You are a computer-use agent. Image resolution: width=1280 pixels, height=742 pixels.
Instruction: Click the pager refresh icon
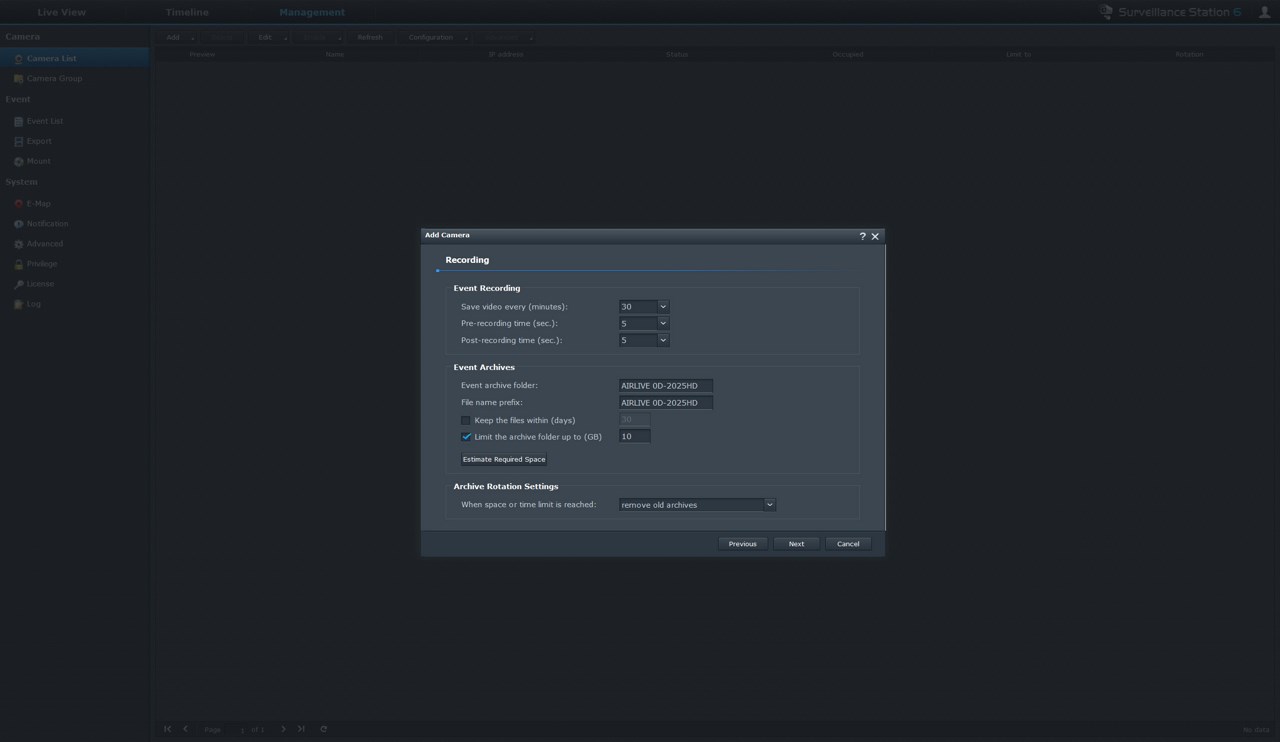point(323,729)
